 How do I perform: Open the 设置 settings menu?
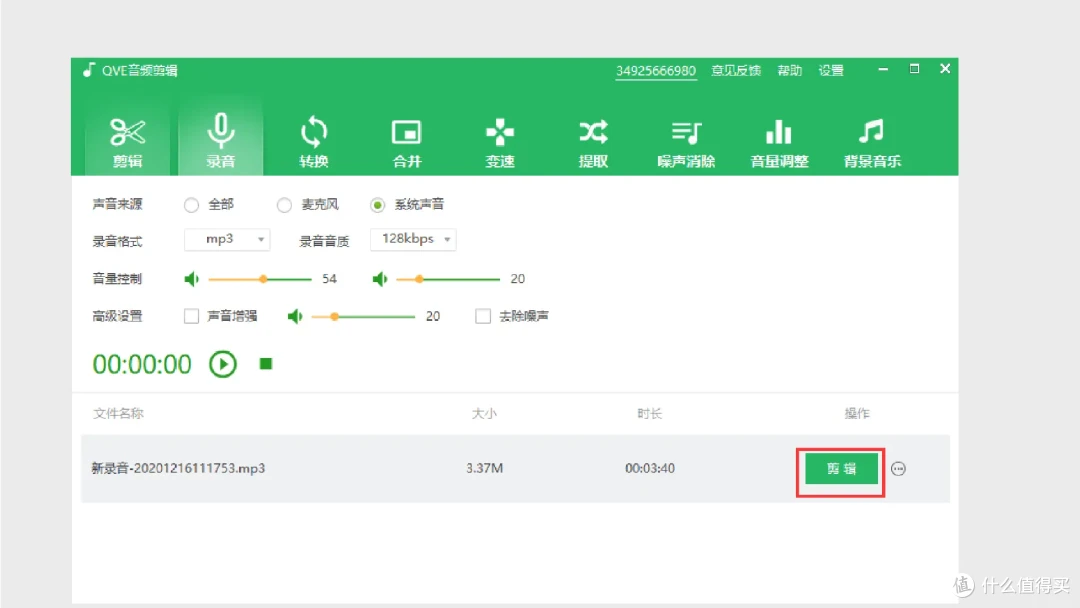tap(831, 70)
